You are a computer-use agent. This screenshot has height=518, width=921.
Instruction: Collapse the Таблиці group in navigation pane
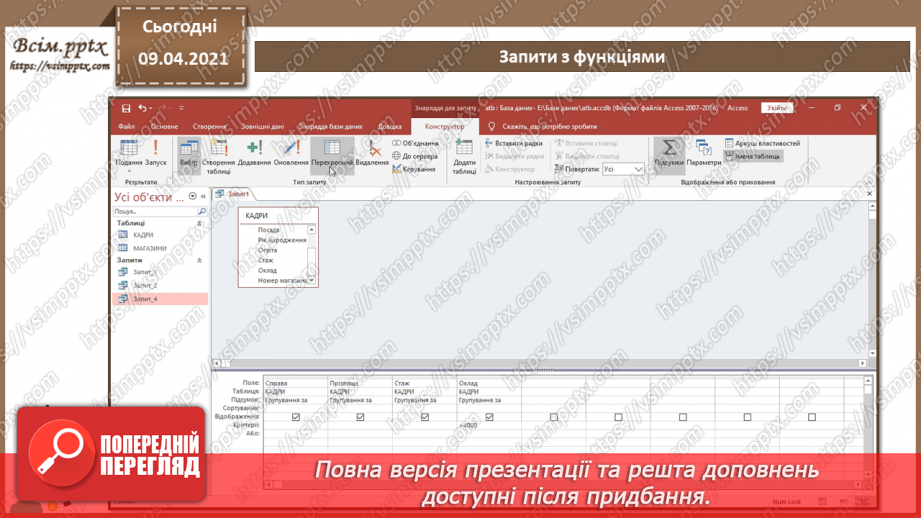[199, 224]
